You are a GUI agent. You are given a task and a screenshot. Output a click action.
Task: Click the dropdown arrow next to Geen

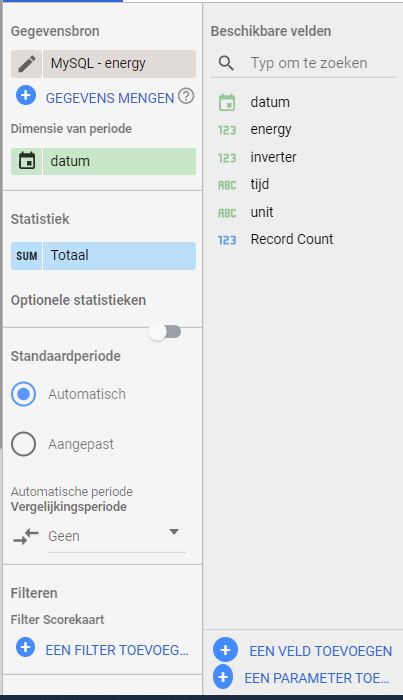(174, 532)
